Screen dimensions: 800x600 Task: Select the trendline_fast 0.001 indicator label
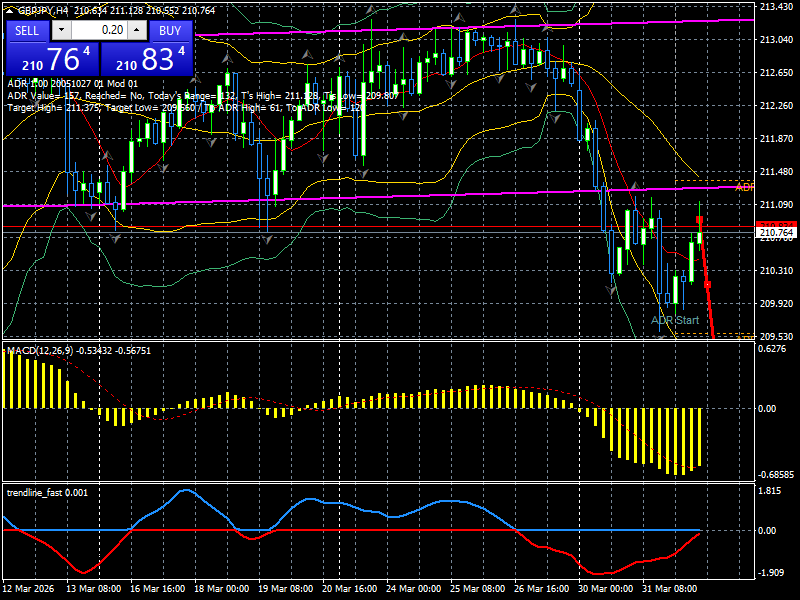47,493
